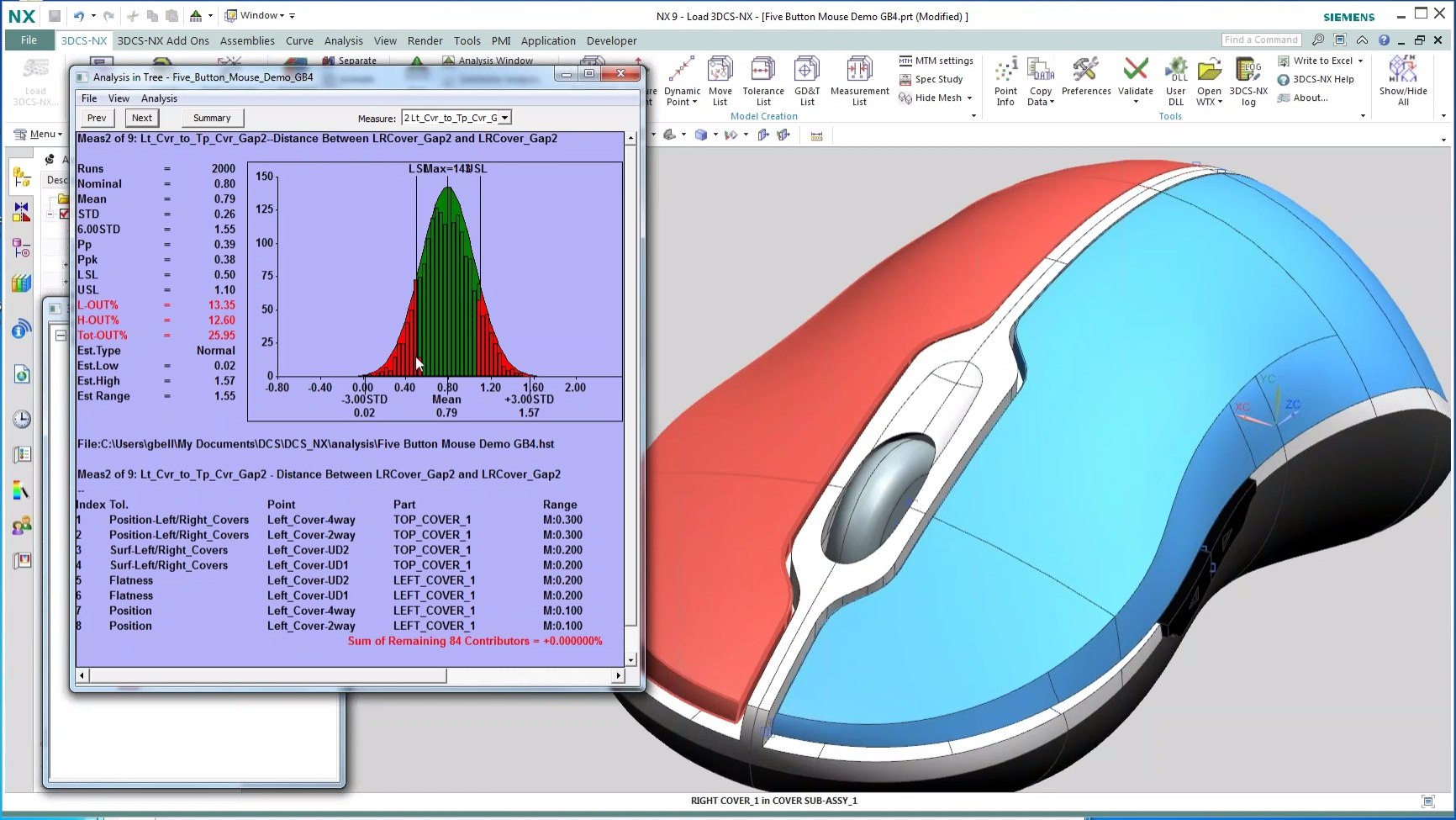The image size is (1456, 820).
Task: Open the Measurement List
Action: [x=858, y=80]
